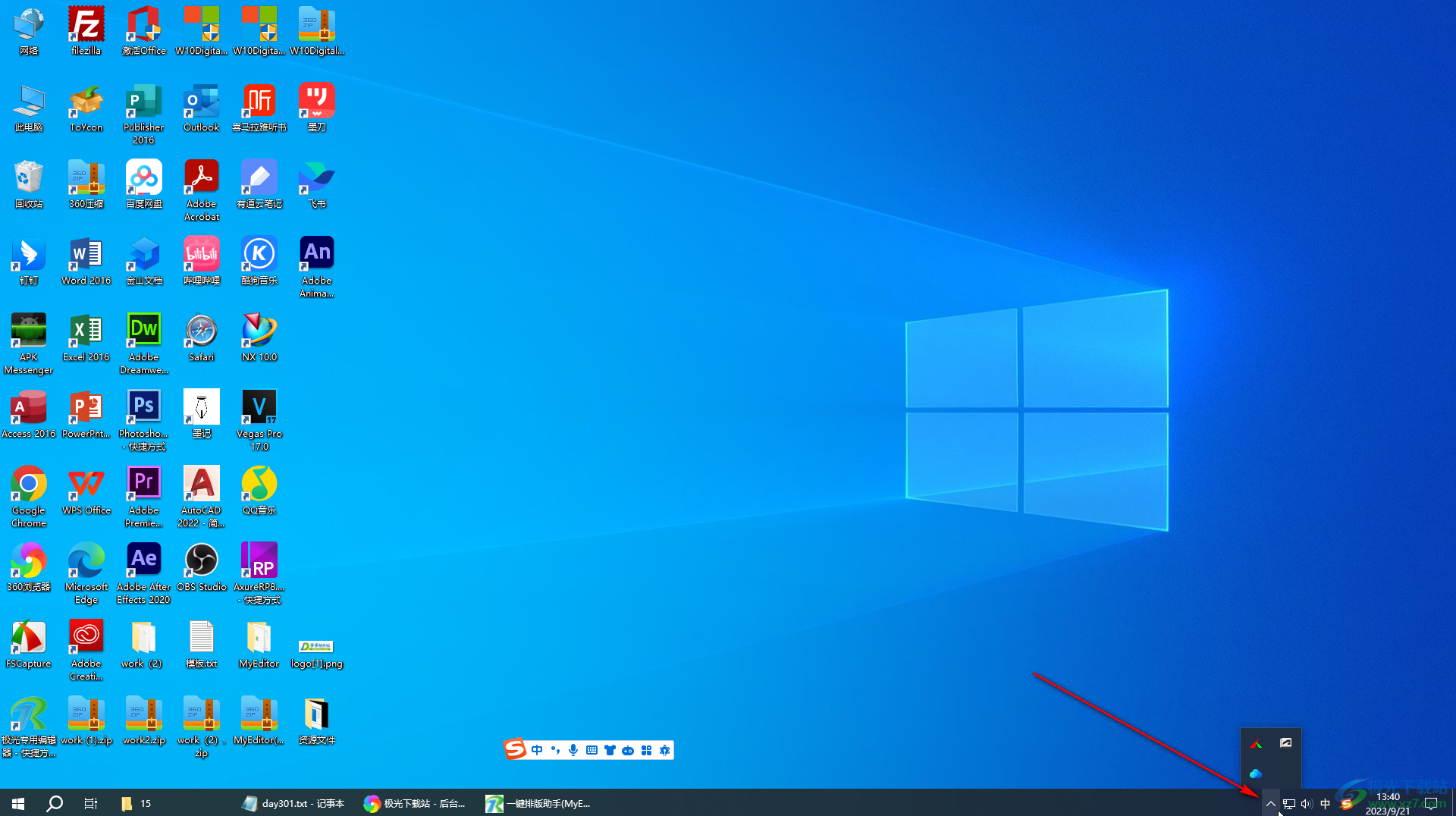Select the Adobe Creative Cloud icon
This screenshot has width=1456, height=816.
point(86,650)
